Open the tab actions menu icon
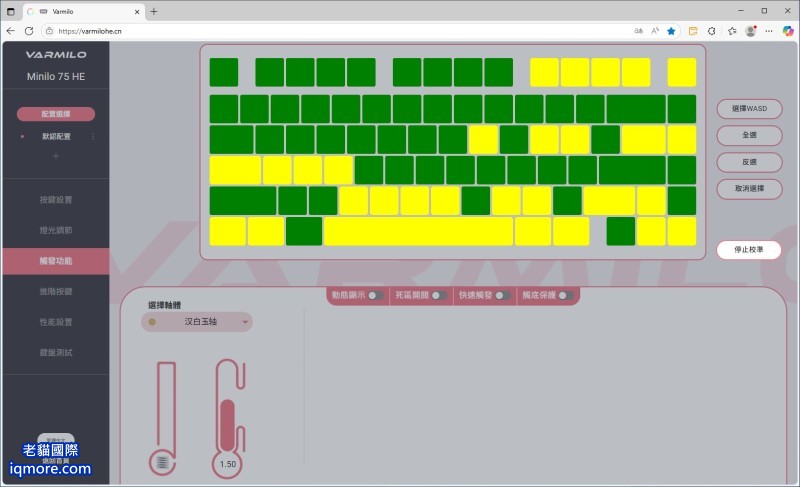The height and width of the screenshot is (487, 800). tap(11, 11)
